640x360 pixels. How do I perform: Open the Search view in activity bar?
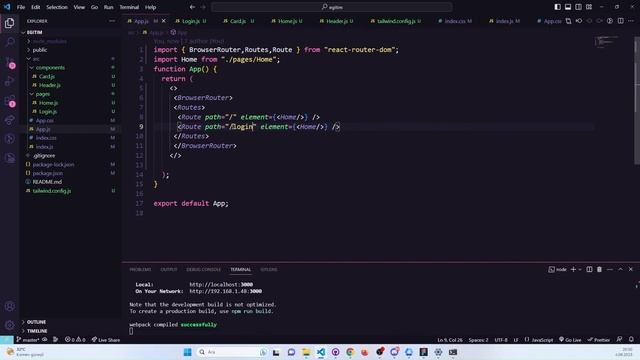(x=9, y=42)
